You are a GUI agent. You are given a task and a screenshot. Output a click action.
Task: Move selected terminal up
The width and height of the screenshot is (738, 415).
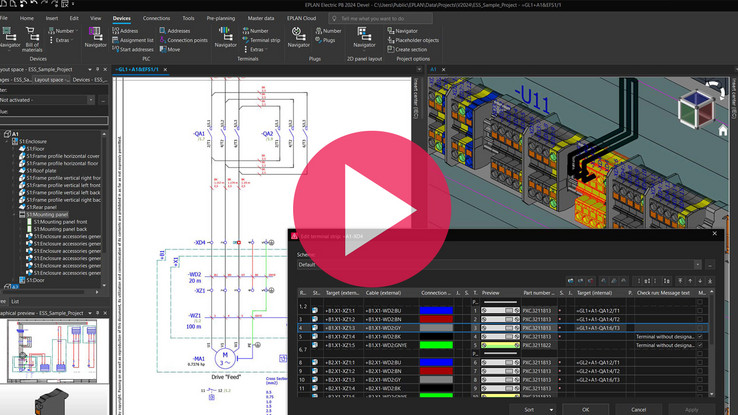coord(690,281)
